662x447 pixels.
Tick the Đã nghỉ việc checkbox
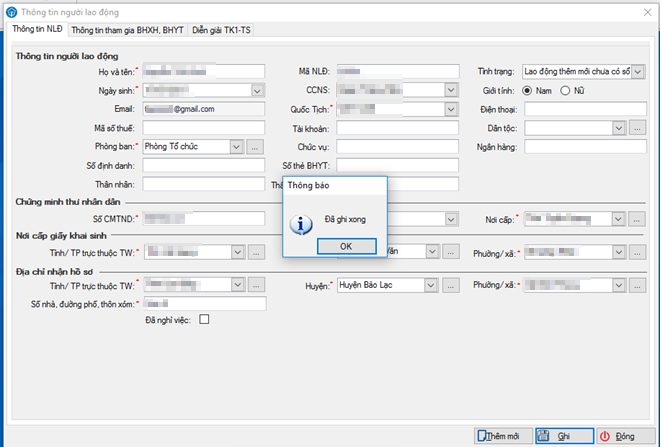pyautogui.click(x=204, y=320)
